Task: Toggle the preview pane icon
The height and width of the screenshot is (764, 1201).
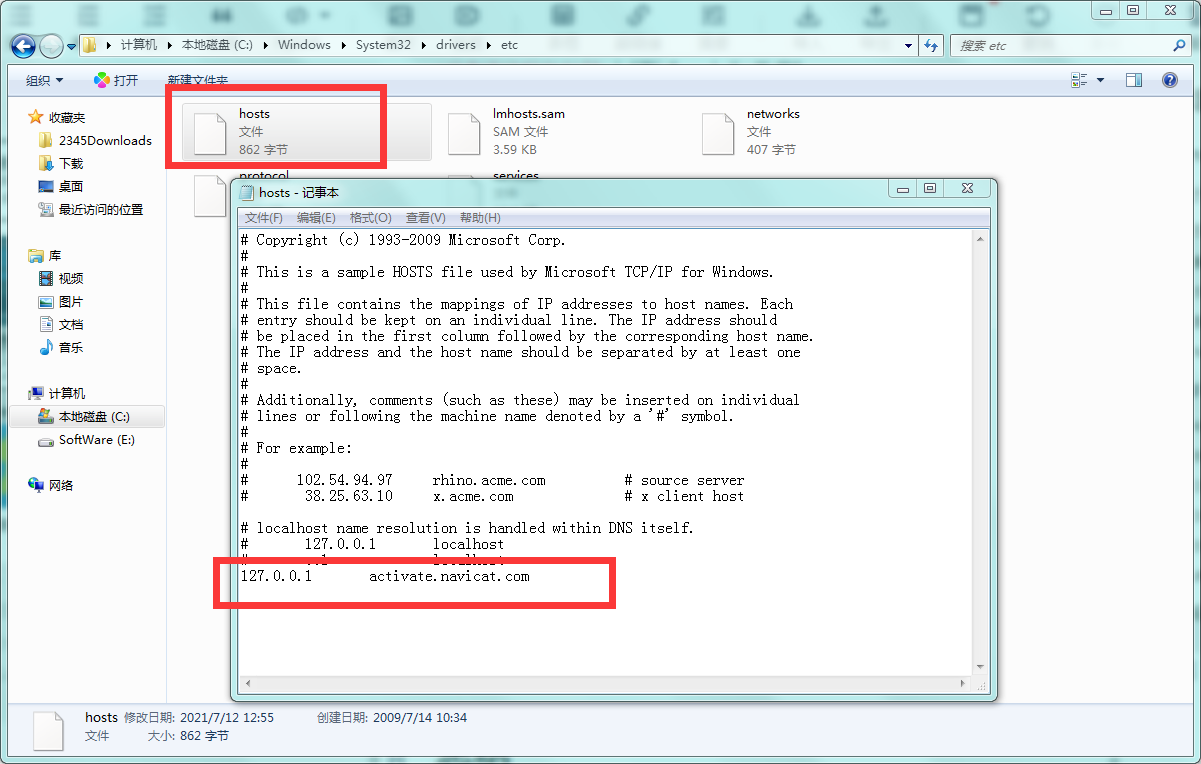Action: [x=1133, y=80]
